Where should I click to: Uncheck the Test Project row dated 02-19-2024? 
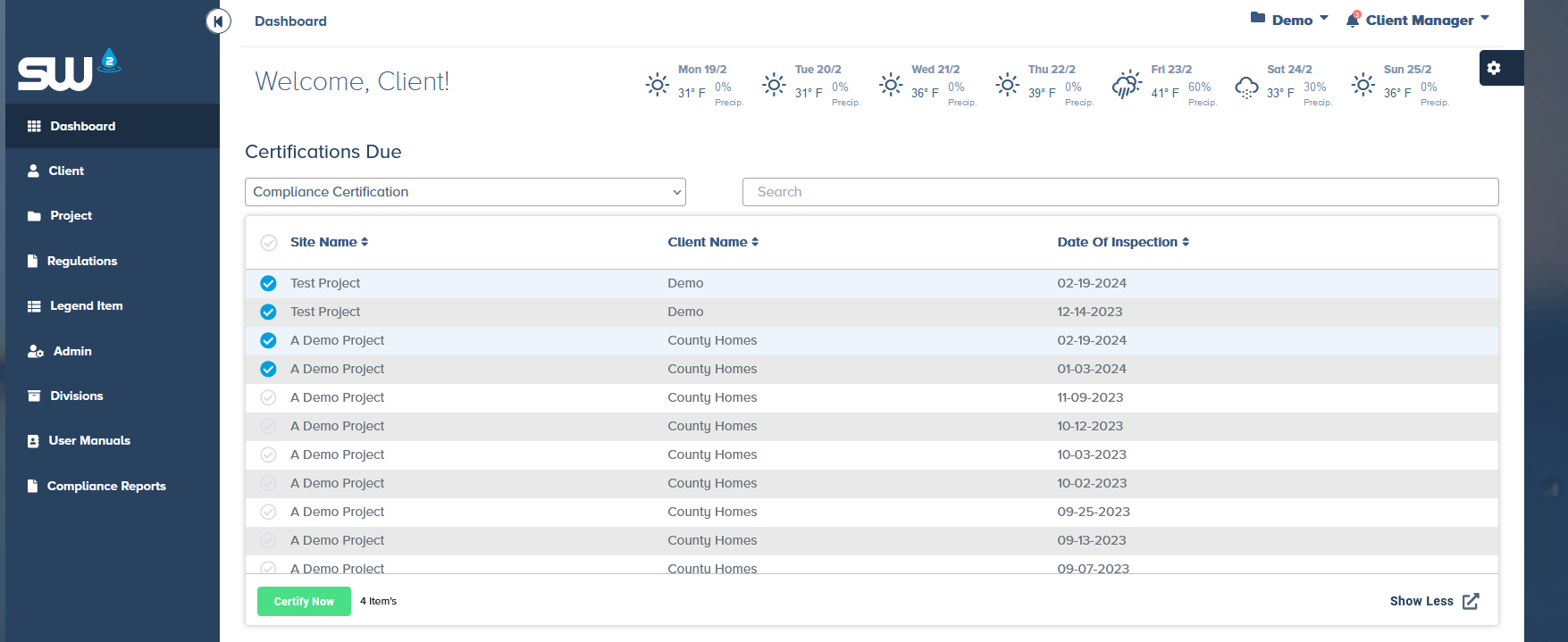268,283
